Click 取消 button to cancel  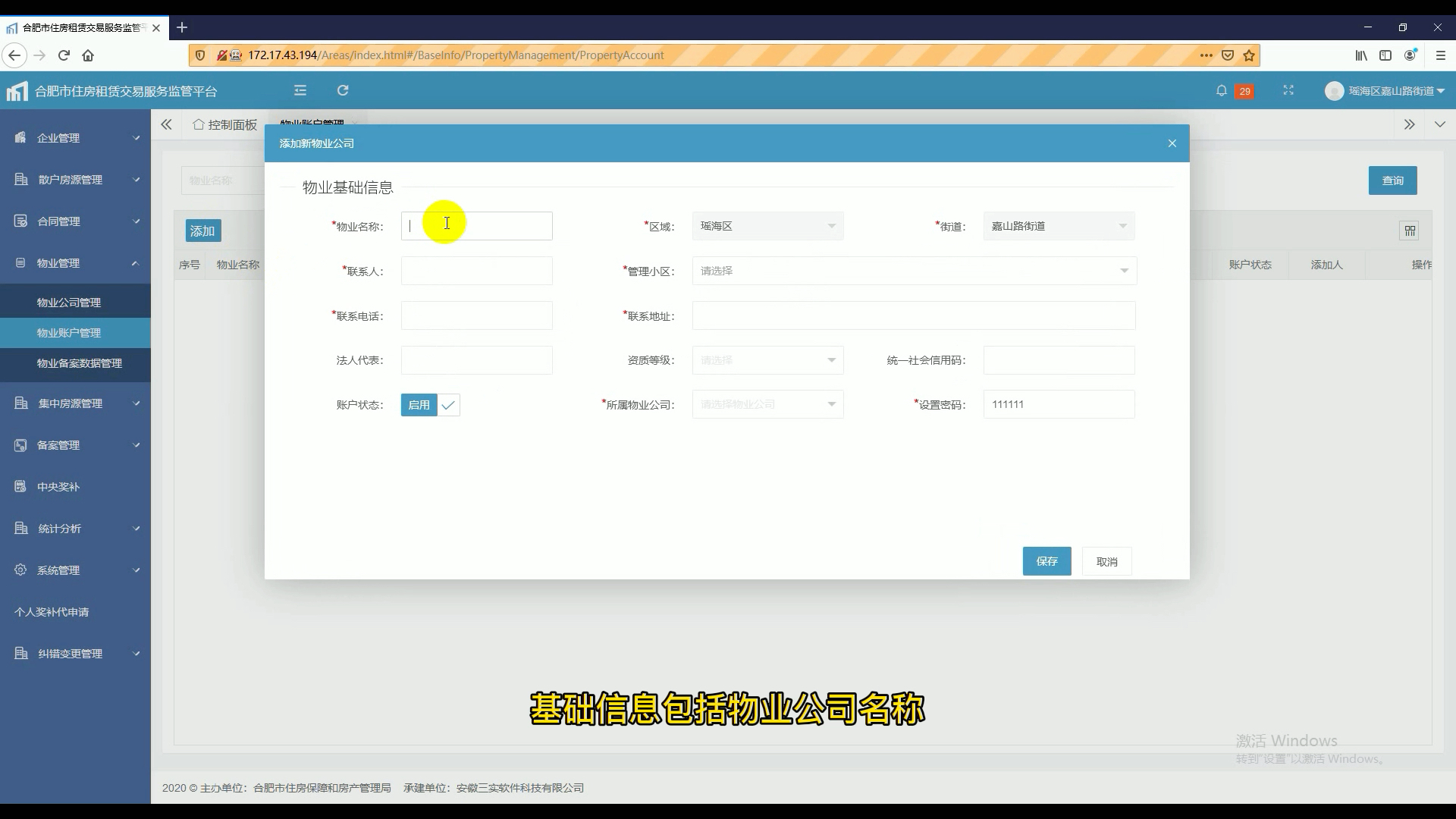1107,561
